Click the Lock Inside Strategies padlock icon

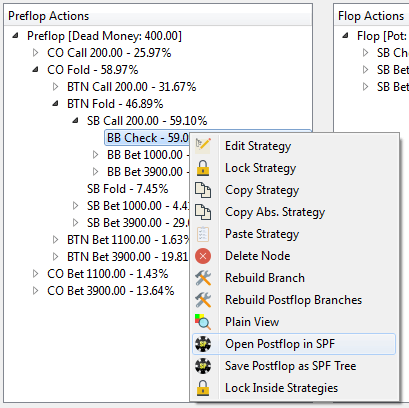click(203, 388)
